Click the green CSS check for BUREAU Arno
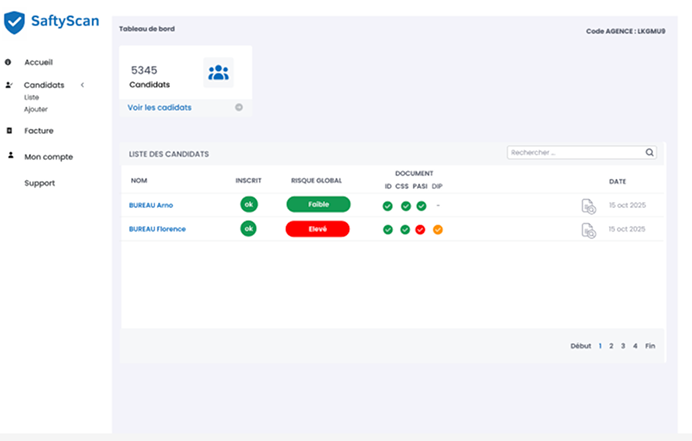 (x=405, y=206)
